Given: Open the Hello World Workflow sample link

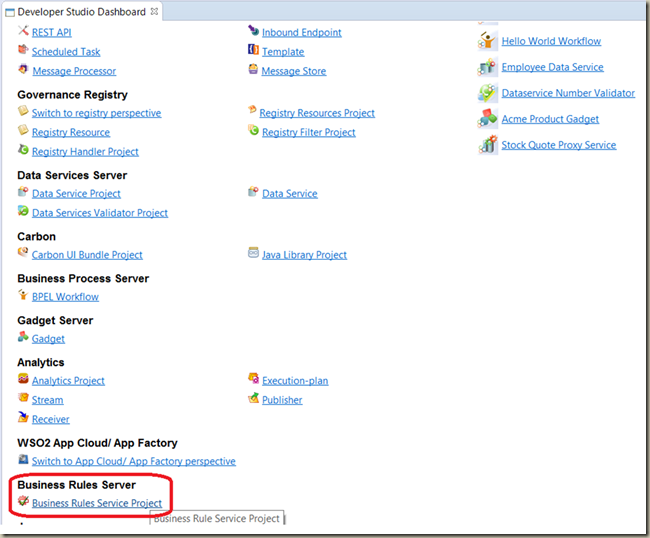Looking at the screenshot, I should click(x=551, y=41).
